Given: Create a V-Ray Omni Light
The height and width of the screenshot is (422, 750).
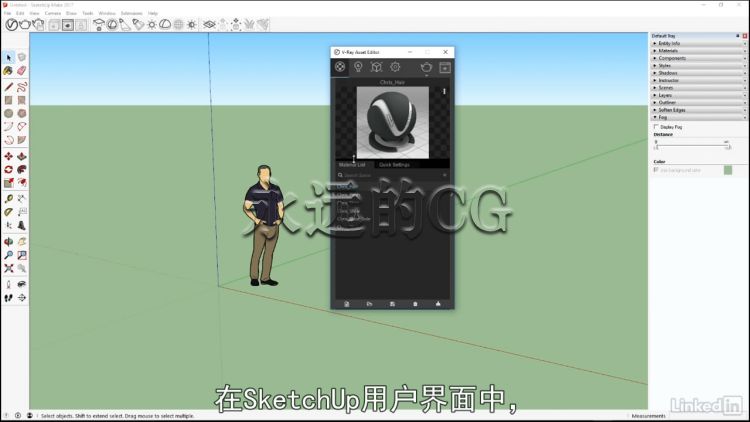Looking at the screenshot, I should tap(152, 24).
